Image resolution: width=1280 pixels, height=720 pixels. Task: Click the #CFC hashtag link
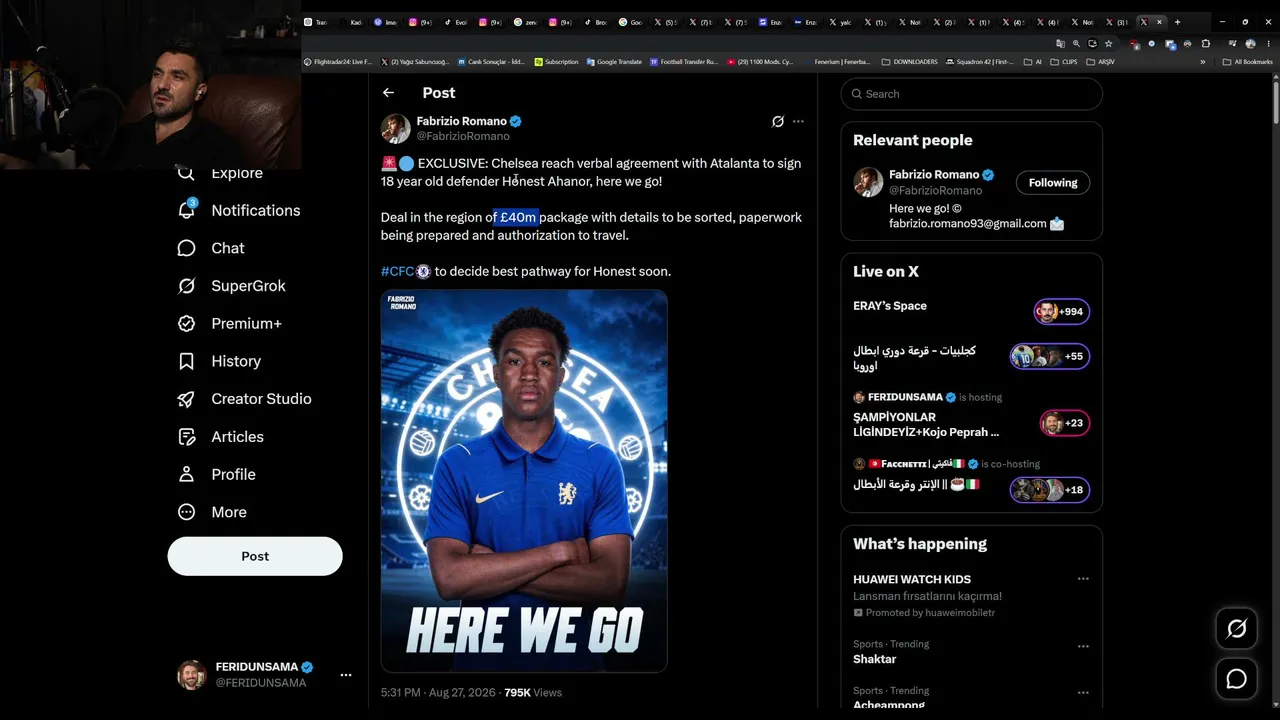point(398,271)
